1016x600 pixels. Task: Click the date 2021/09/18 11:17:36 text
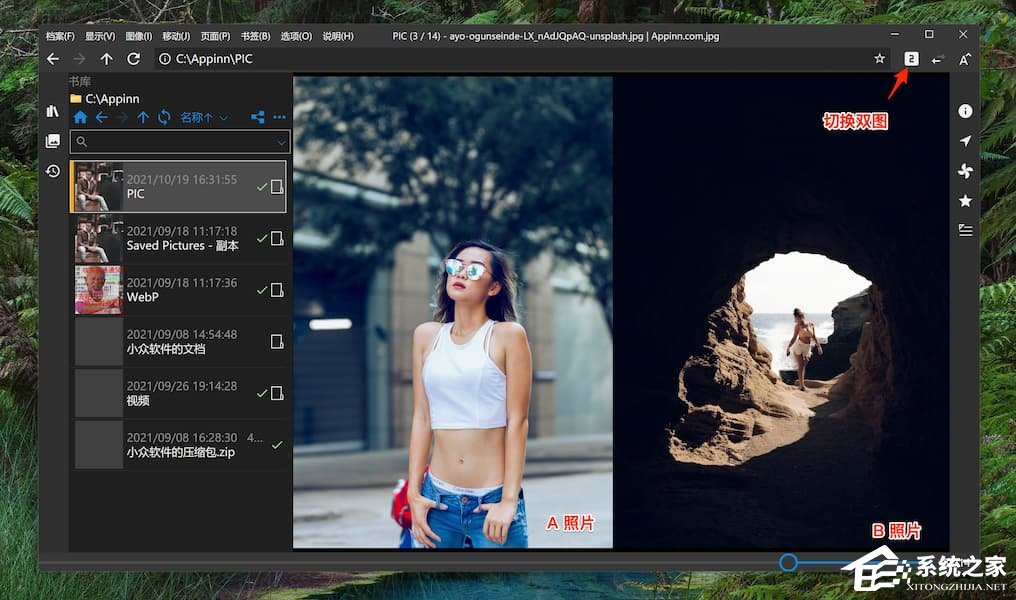182,283
